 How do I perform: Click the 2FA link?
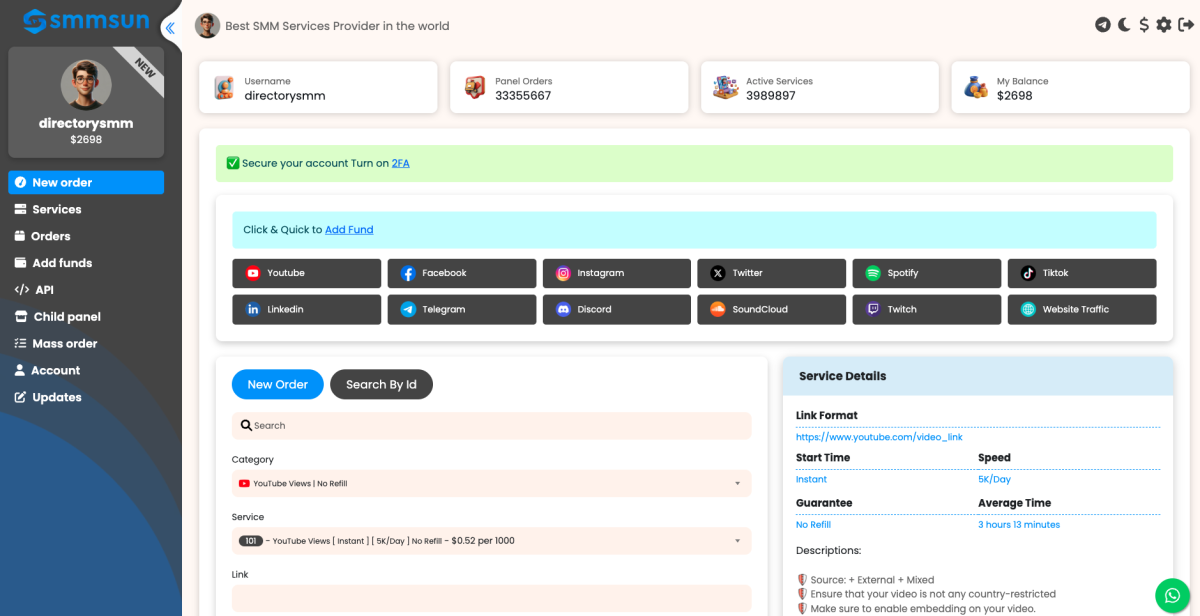(x=400, y=163)
